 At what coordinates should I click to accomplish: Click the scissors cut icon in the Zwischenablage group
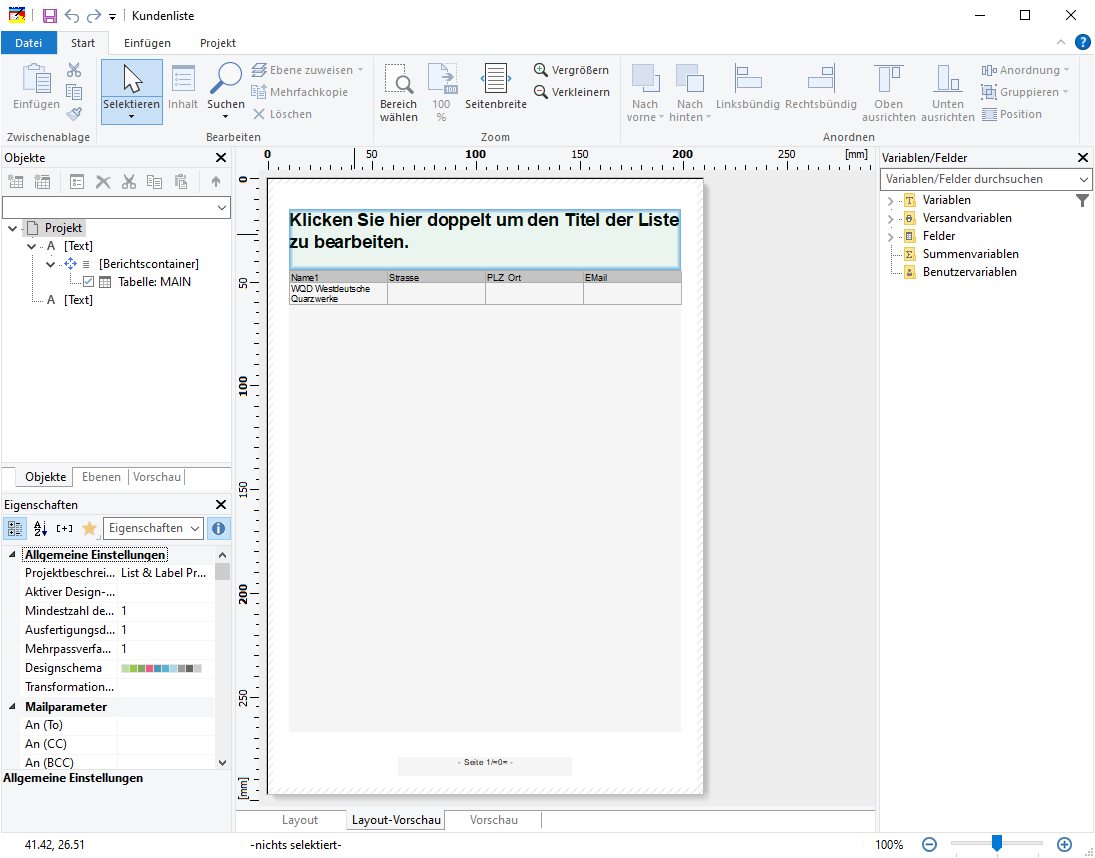point(74,70)
